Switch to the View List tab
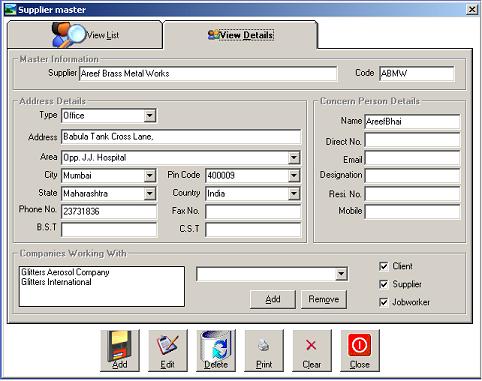Viewport: 482px width, 381px height. (85, 35)
